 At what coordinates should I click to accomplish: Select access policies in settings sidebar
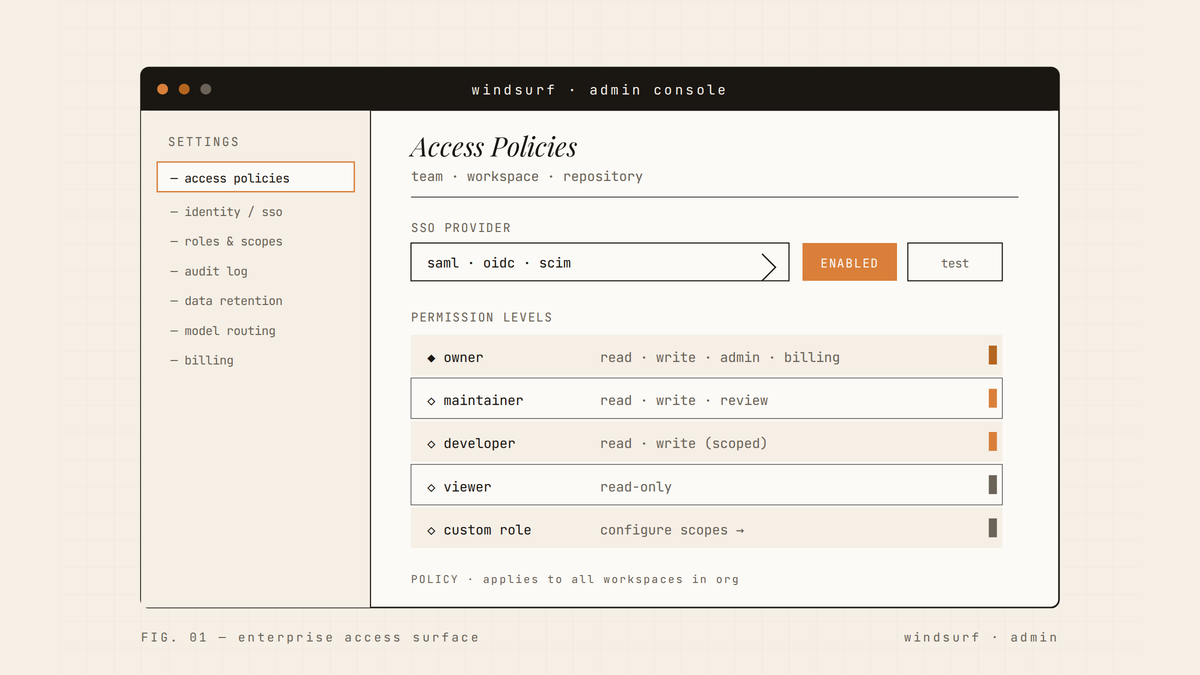point(256,177)
